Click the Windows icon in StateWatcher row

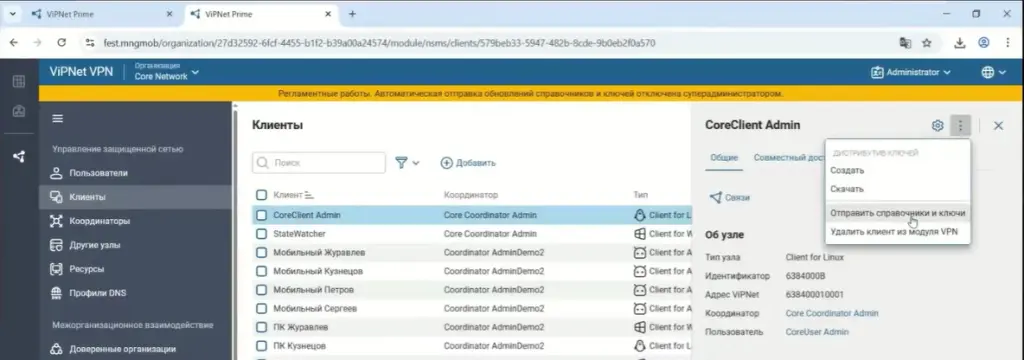[x=640, y=233]
